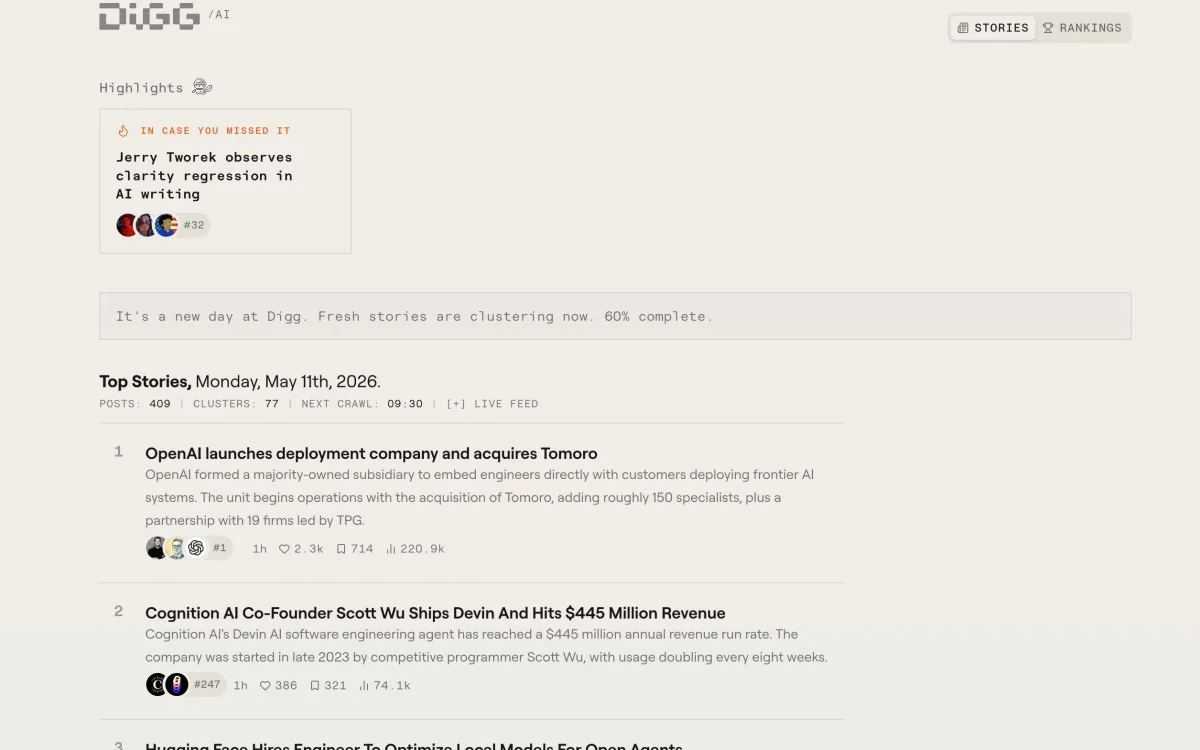
Task: Click the CLUSTERS: 77 counter
Action: (236, 404)
